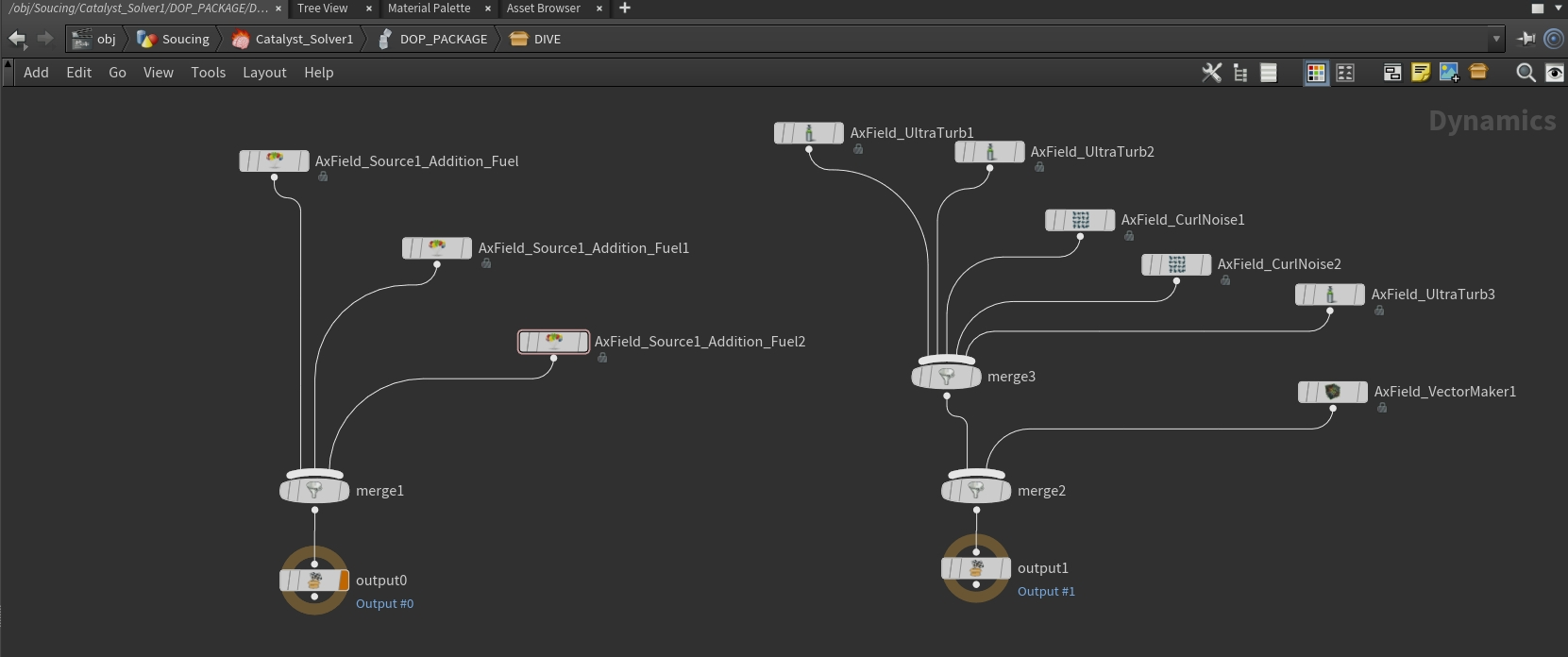The image size is (1568, 657).
Task: Toggle display options eye icon
Action: tap(1554, 73)
